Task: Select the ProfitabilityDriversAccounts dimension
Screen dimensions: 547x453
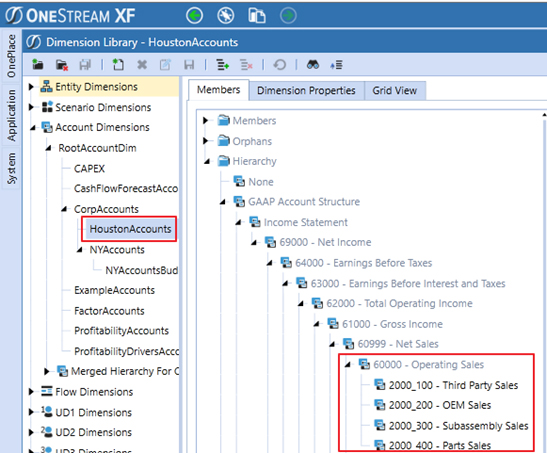Action: [126, 351]
